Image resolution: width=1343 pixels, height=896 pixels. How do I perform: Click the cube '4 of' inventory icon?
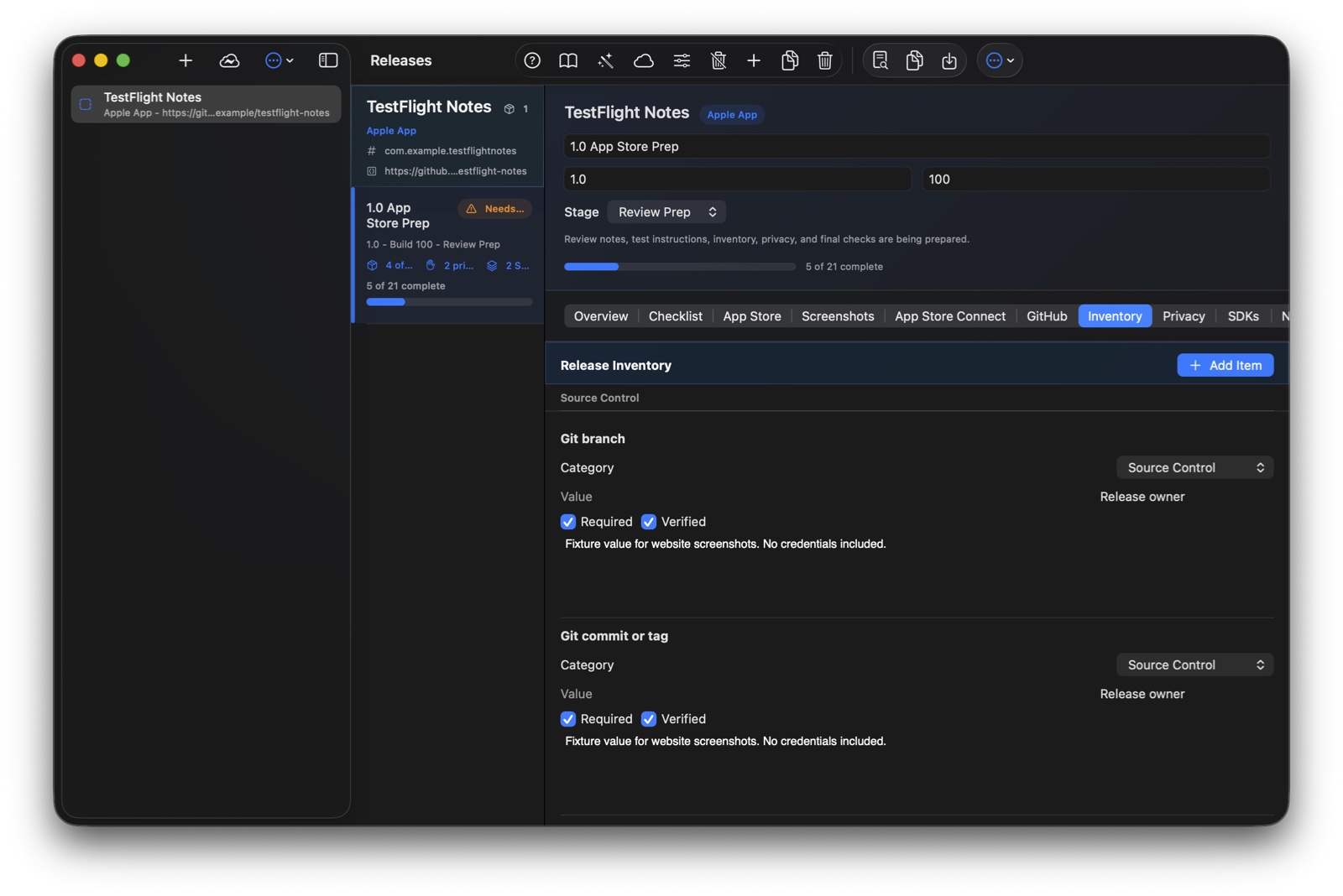coord(372,265)
